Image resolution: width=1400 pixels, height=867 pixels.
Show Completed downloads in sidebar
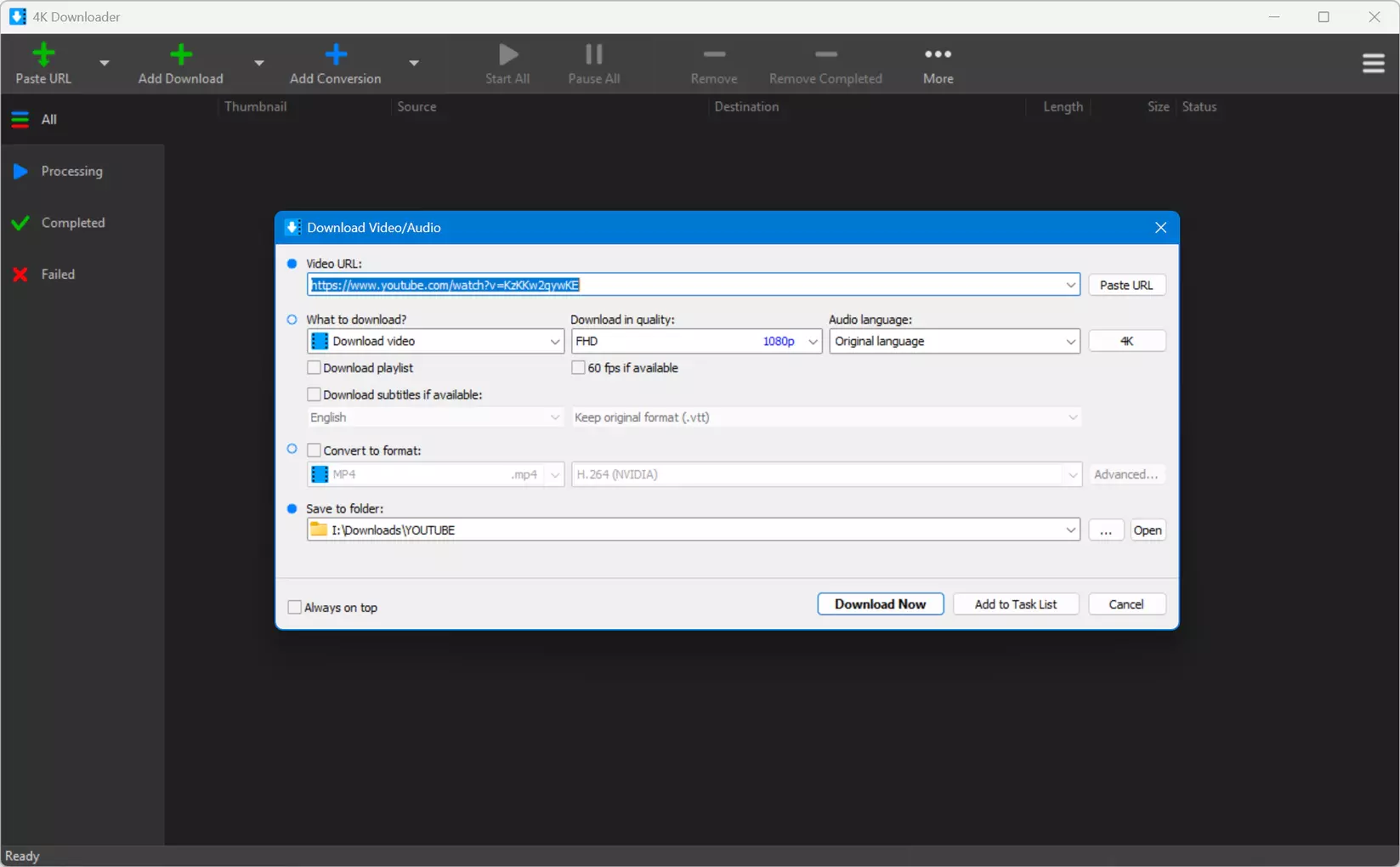pos(82,223)
